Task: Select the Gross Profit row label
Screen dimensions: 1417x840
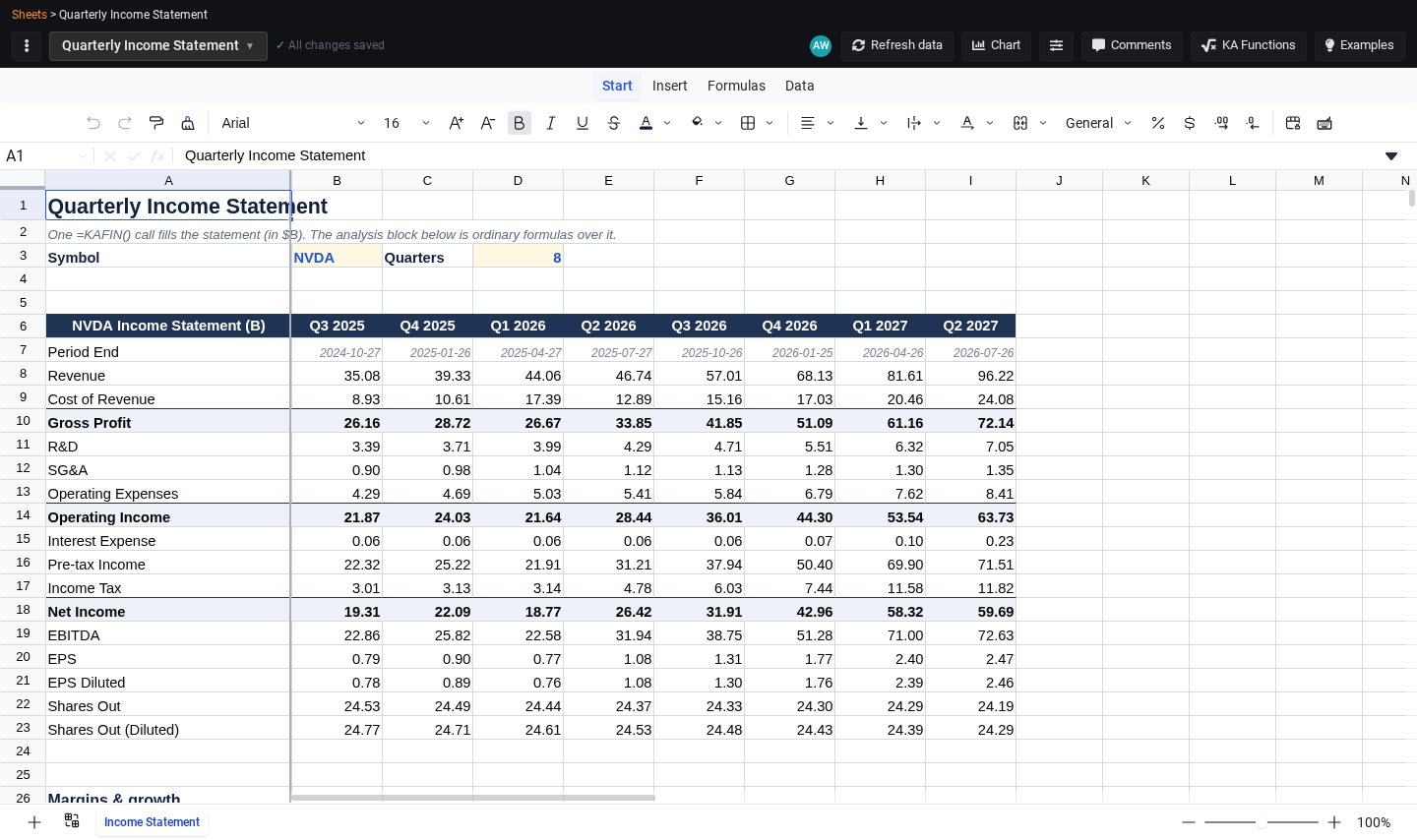Action: pyautogui.click(x=168, y=422)
